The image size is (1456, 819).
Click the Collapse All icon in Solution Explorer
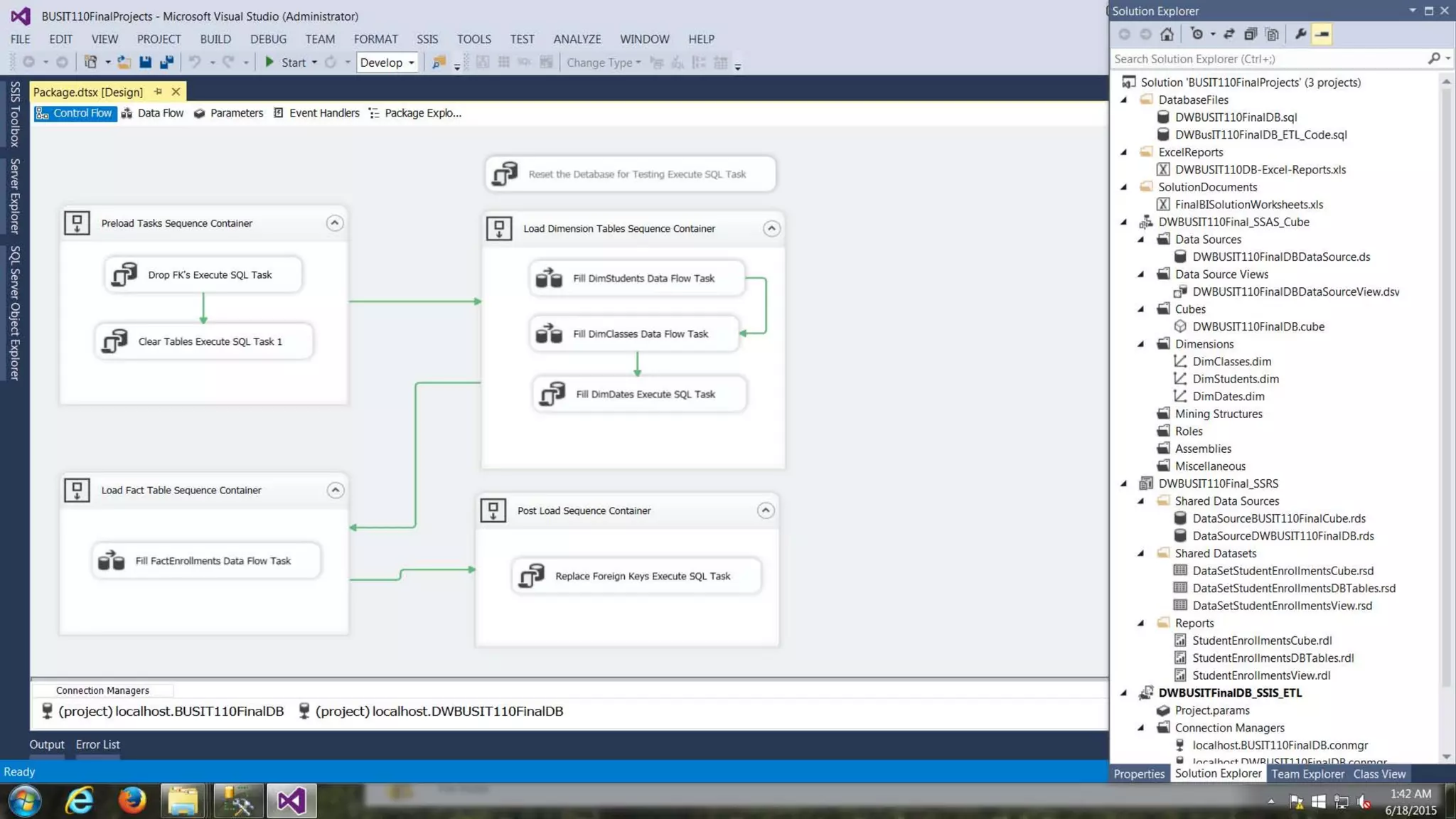coord(1251,34)
